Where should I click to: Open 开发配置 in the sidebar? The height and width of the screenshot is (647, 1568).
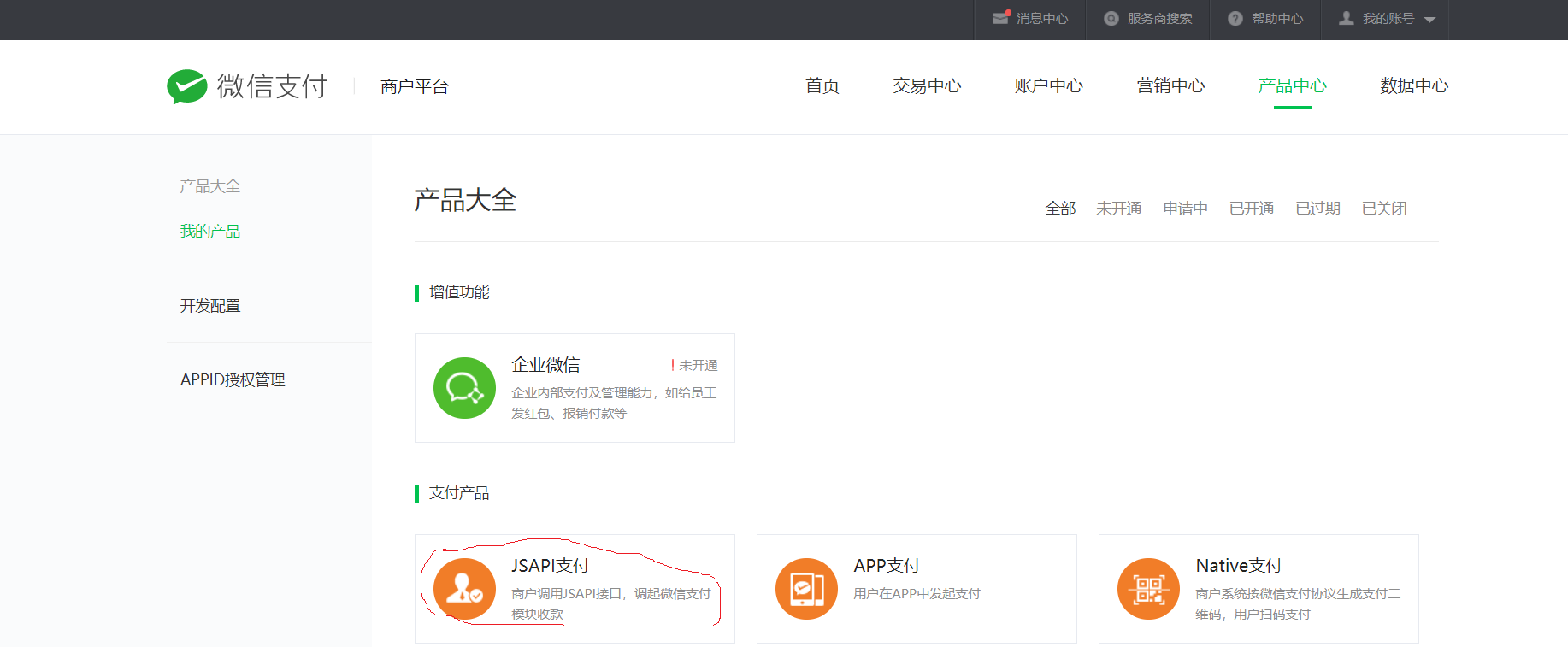[210, 306]
